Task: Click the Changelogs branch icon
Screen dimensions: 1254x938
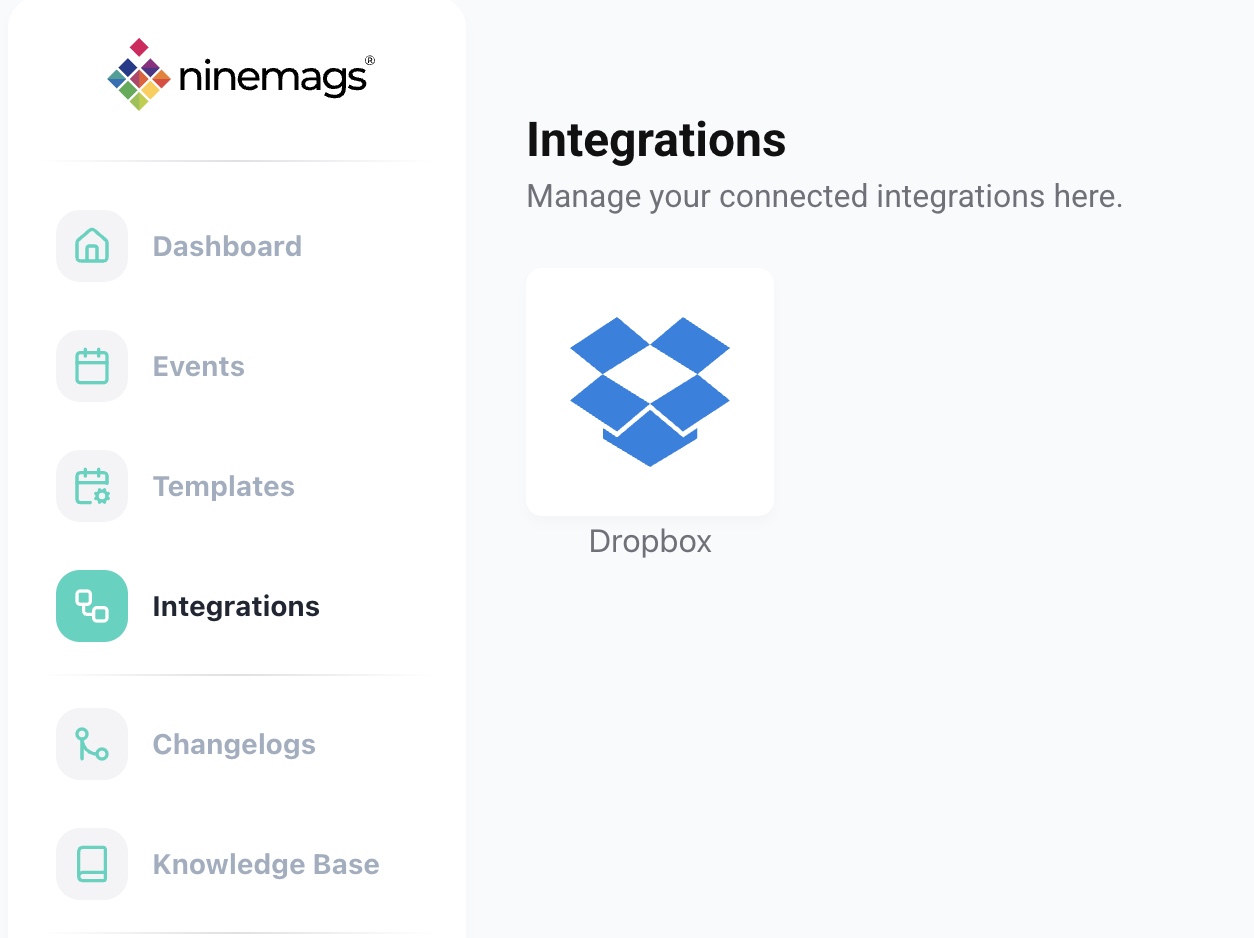Action: 92,744
